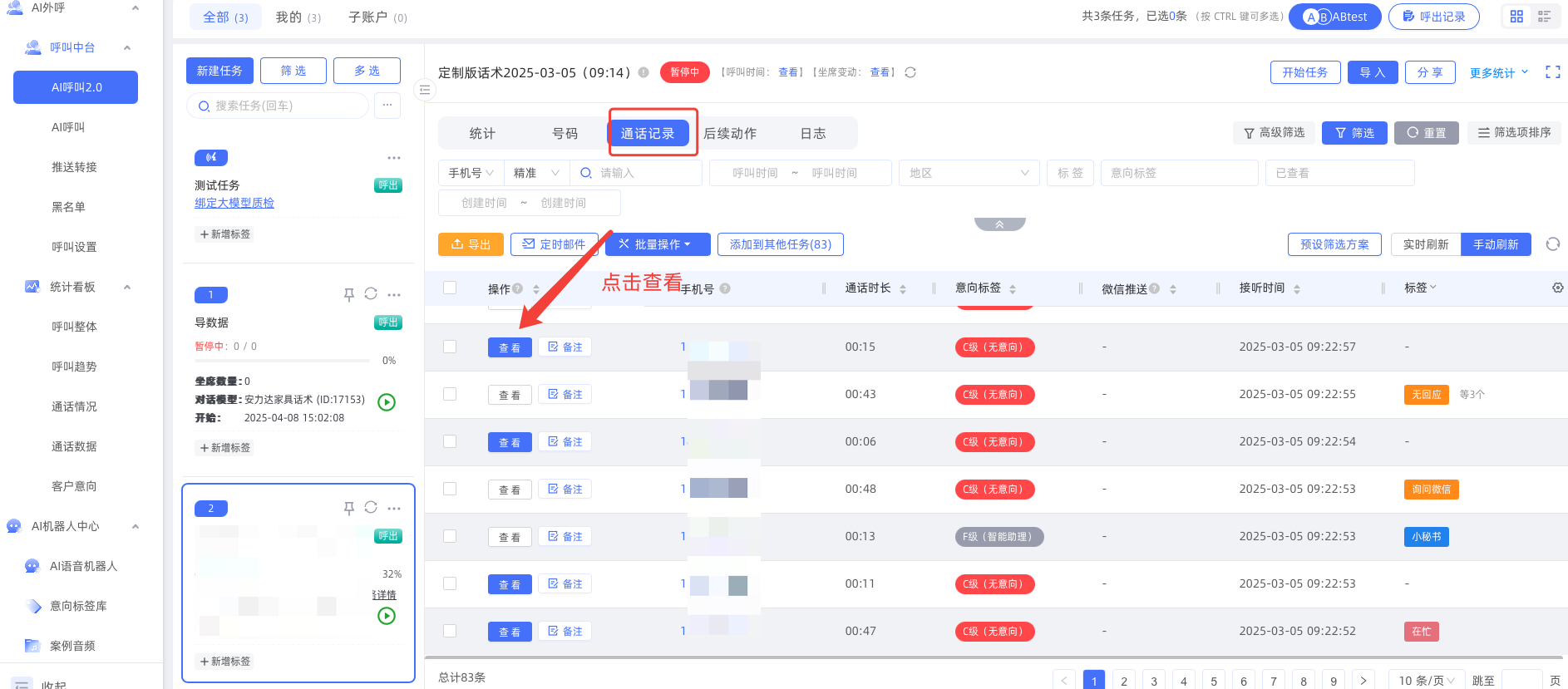The height and width of the screenshot is (689, 1568).
Task: Go to next page arrow in pagination
Action: [x=1363, y=681]
